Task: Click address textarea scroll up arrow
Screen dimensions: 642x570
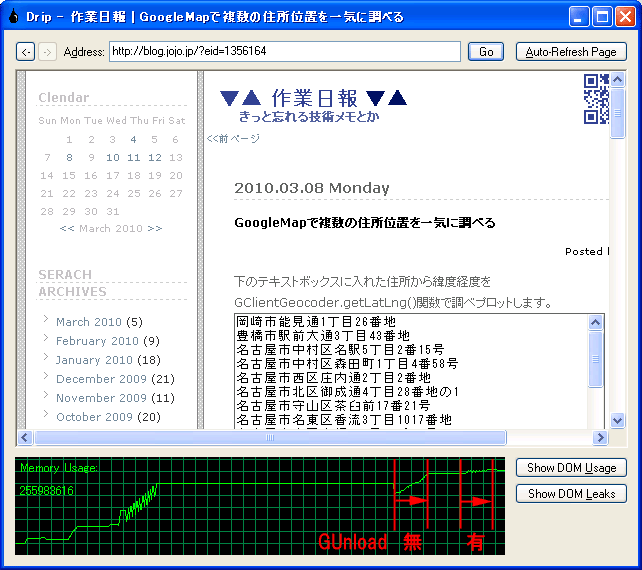Action: point(595,323)
